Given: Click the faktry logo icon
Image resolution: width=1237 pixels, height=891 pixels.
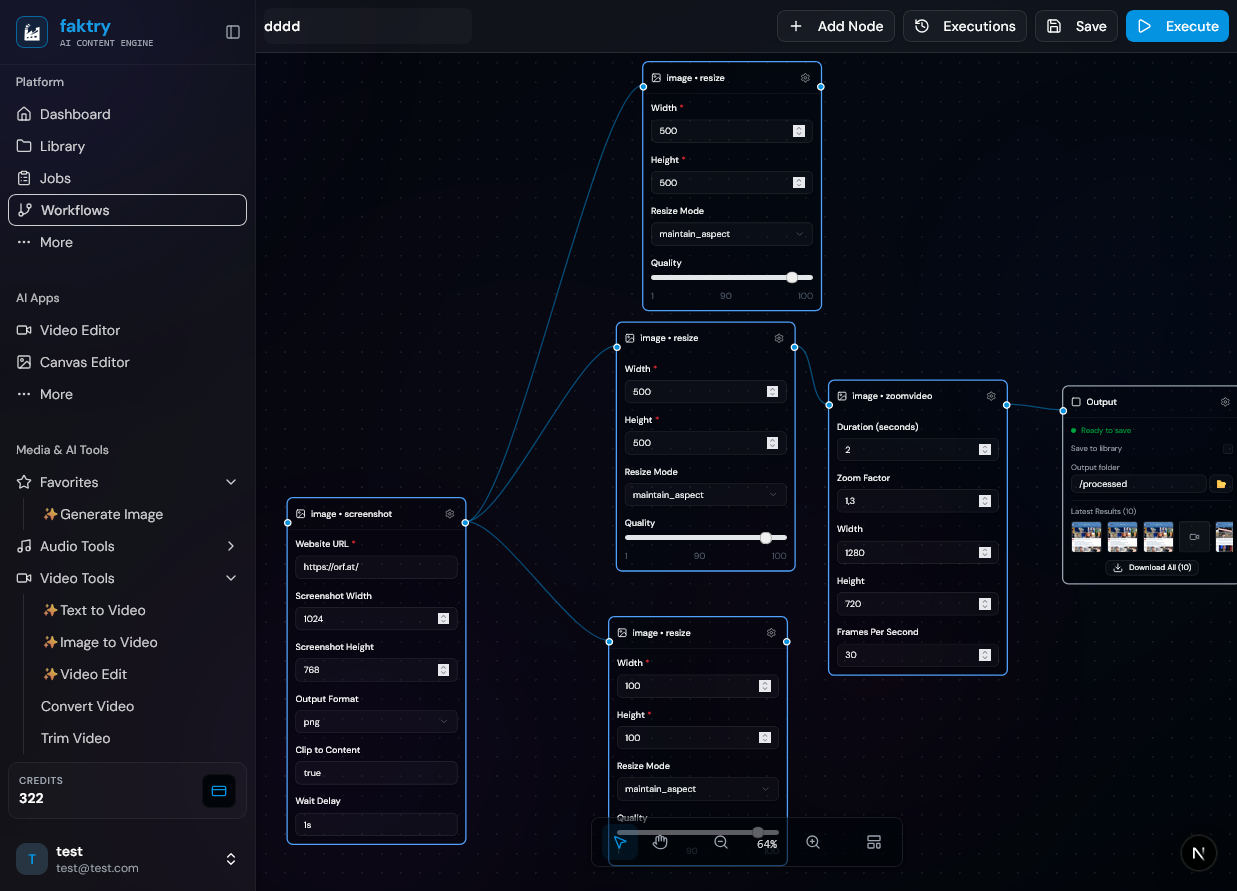Looking at the screenshot, I should pos(32,32).
